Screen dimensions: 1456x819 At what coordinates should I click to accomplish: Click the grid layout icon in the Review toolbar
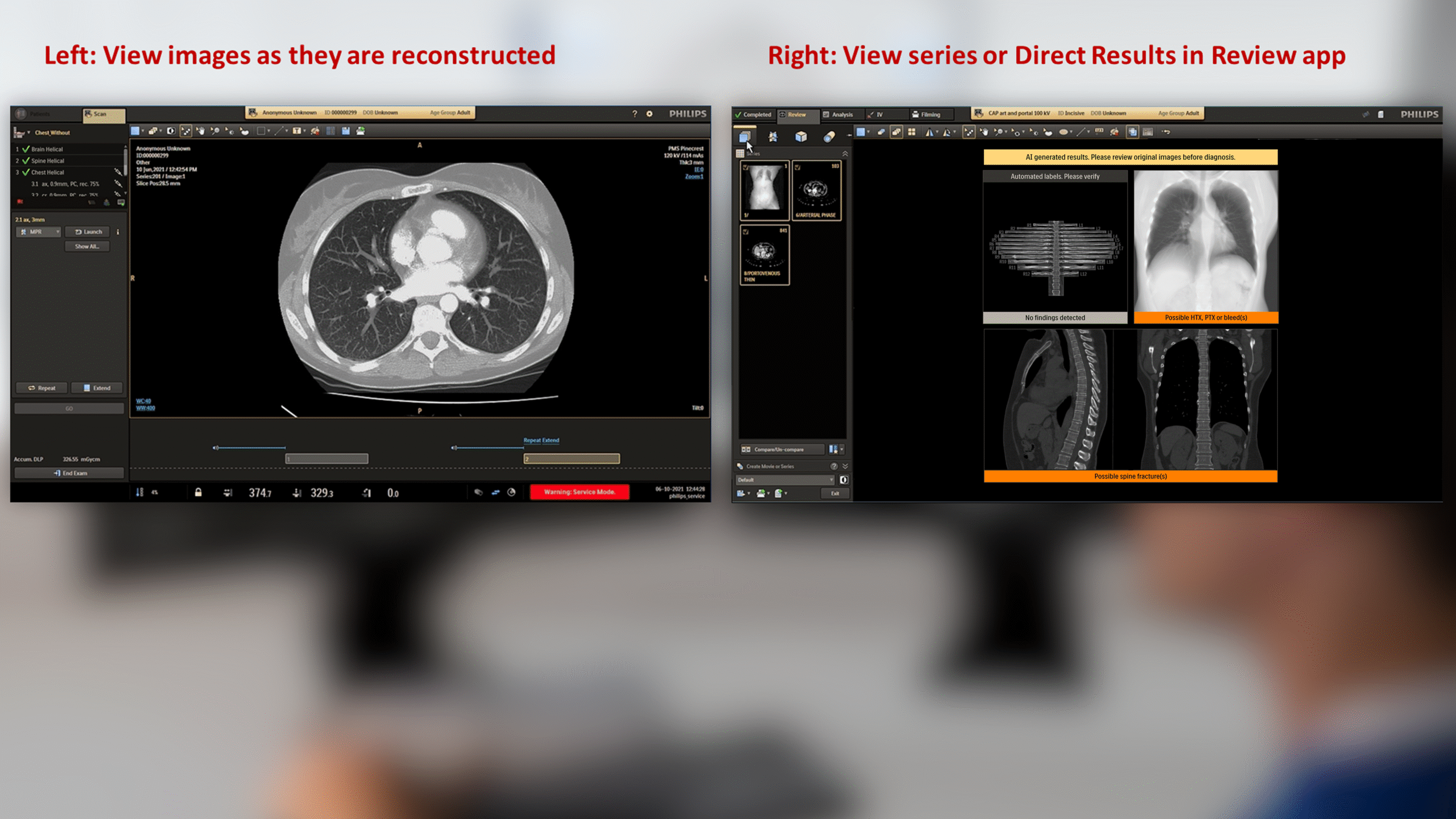pos(912,132)
